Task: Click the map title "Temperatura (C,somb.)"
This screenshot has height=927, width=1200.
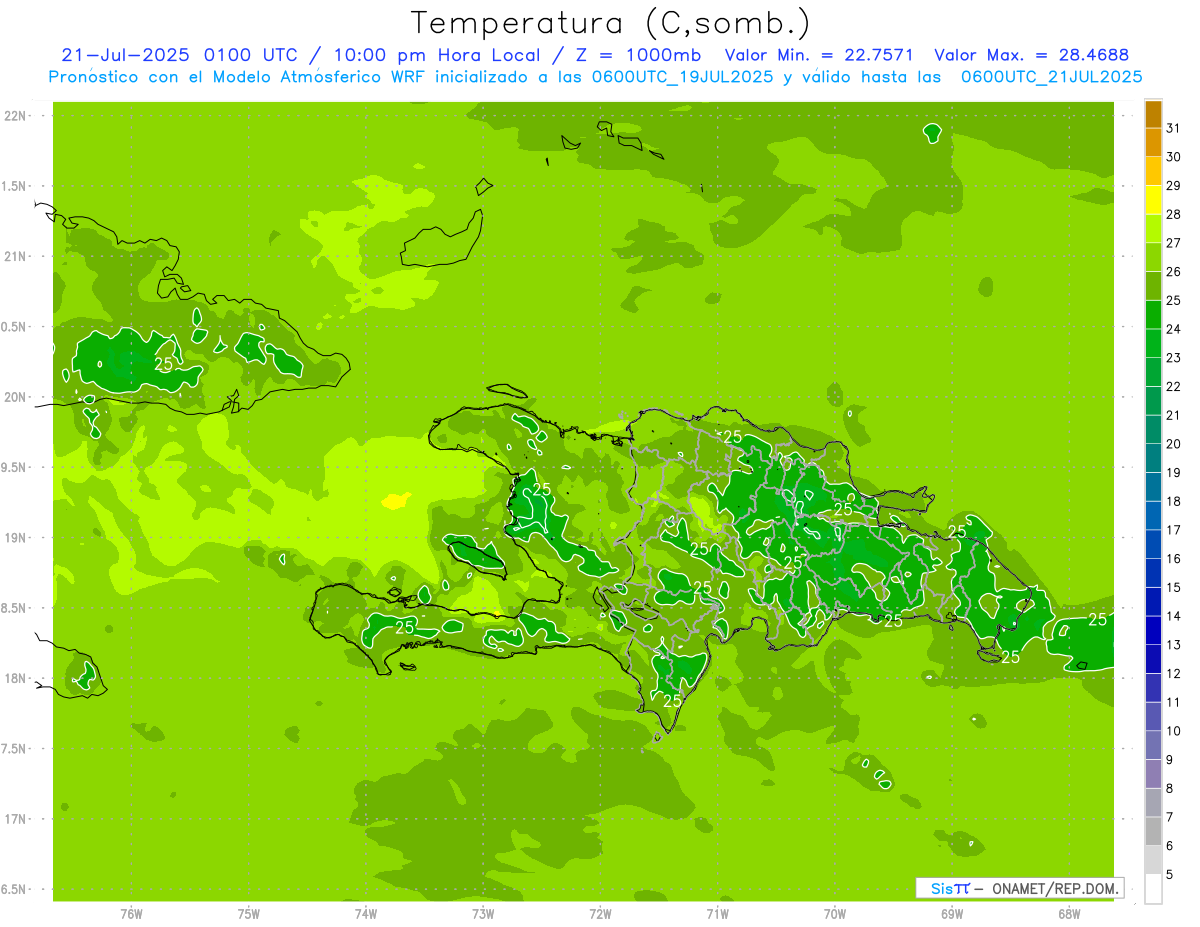Action: pyautogui.click(x=610, y=22)
